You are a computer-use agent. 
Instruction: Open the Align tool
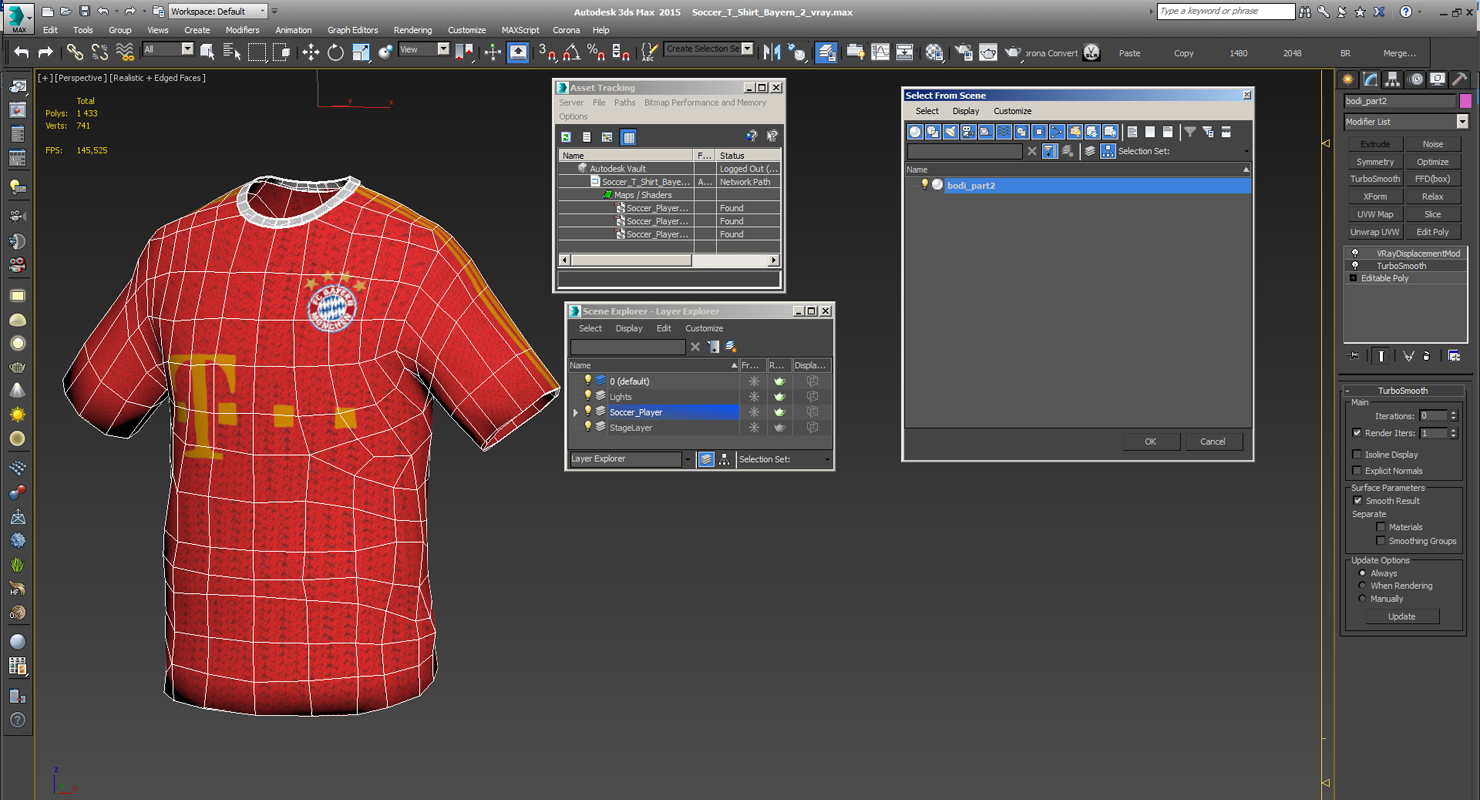(x=797, y=52)
